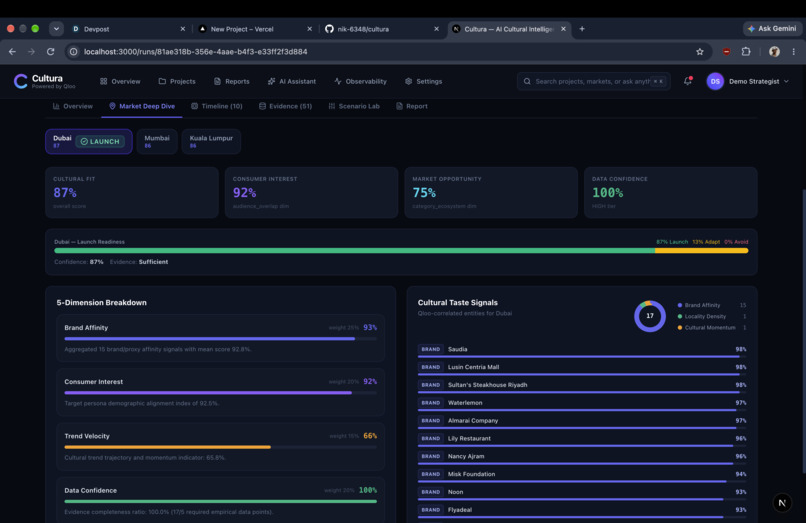The image size is (806, 523).
Task: Open a new browser tab
Action: coord(582,29)
